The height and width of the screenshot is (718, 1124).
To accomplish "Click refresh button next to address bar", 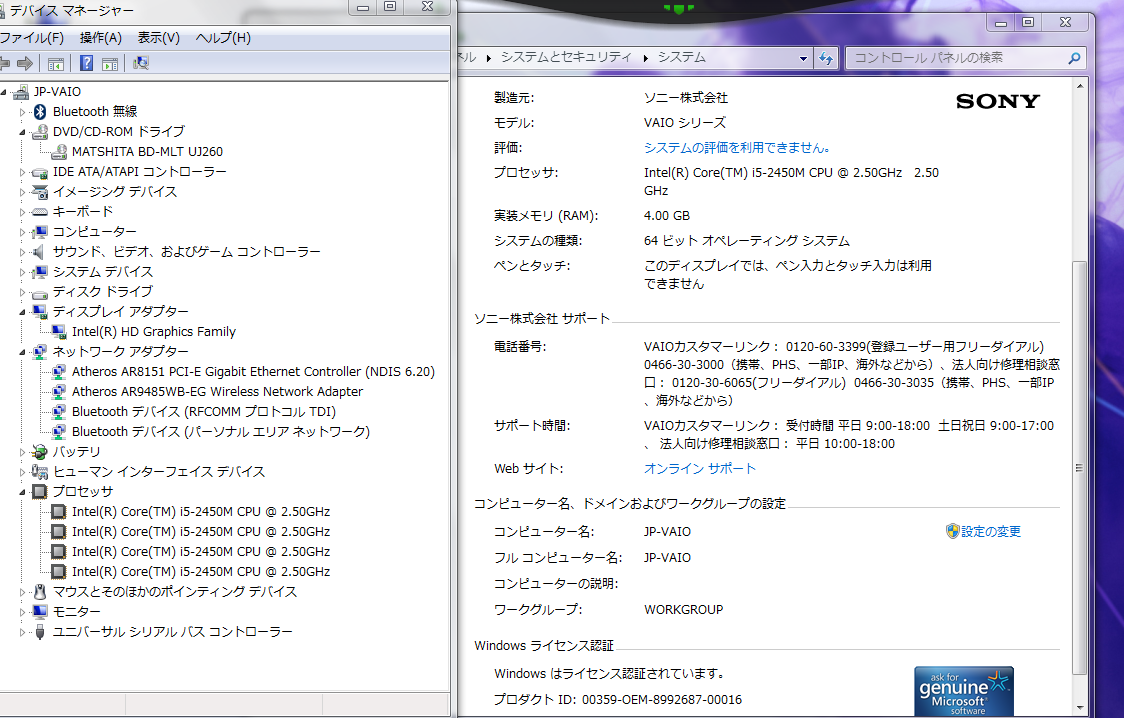I will click(x=826, y=58).
